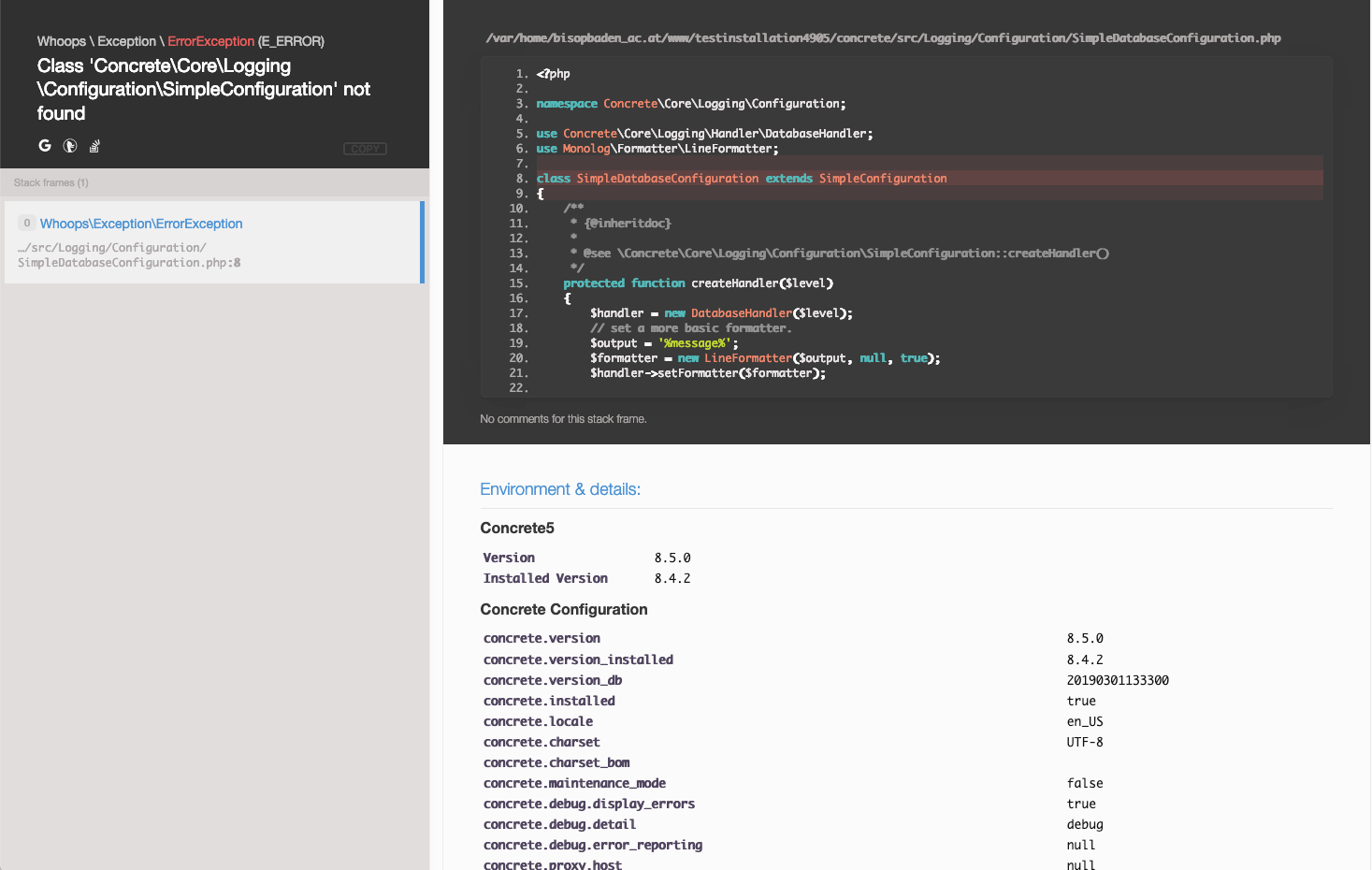Screen dimensions: 1372x870
Task: Search the error on Google
Action: pyautogui.click(x=45, y=145)
